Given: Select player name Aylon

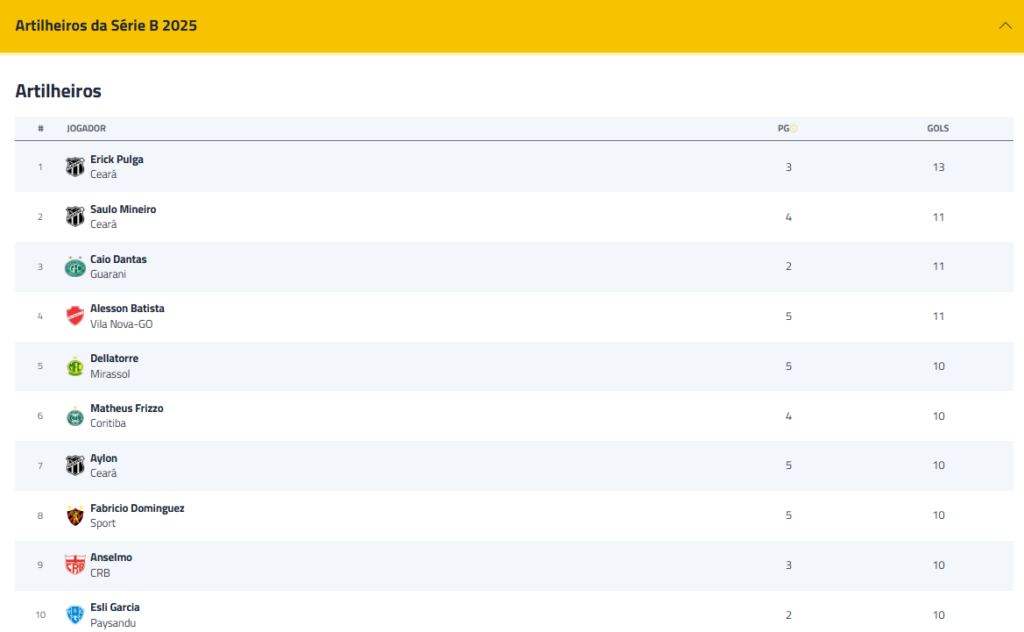Looking at the screenshot, I should 104,458.
